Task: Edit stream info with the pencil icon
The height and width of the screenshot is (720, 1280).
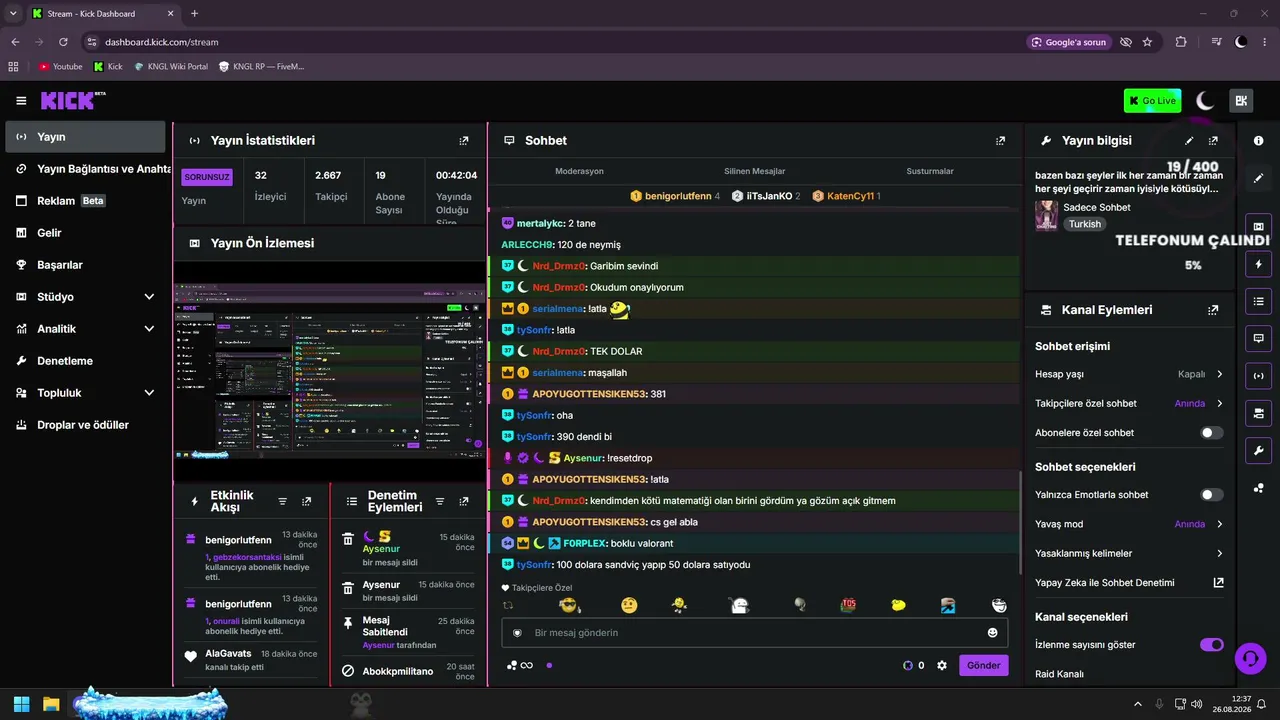Action: point(1189,141)
